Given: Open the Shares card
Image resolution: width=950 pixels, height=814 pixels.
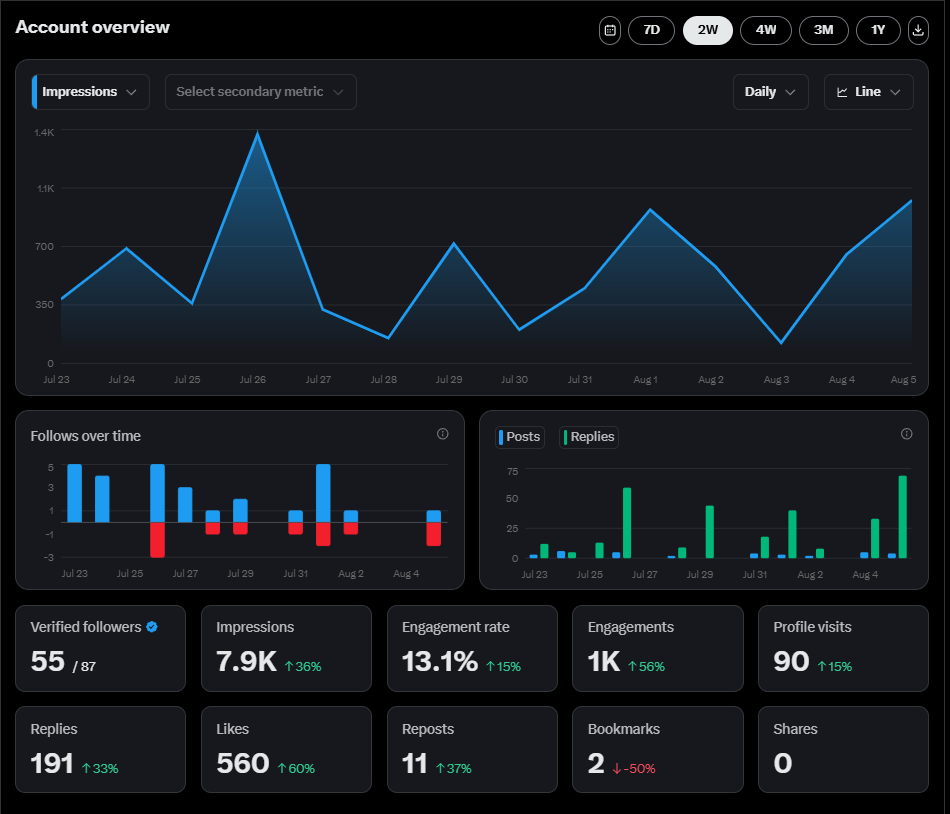Looking at the screenshot, I should [843, 749].
